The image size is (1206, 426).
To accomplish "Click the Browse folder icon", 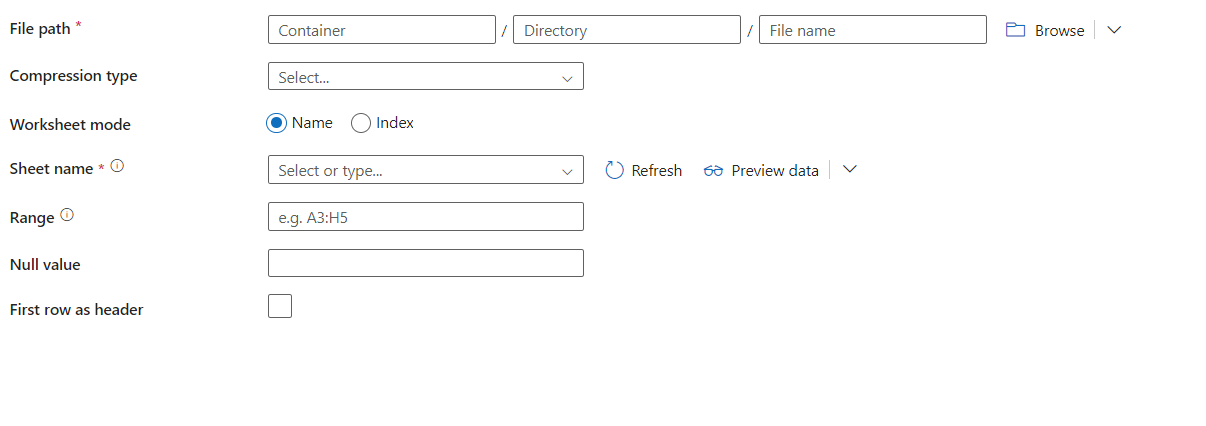I will tap(1015, 30).
